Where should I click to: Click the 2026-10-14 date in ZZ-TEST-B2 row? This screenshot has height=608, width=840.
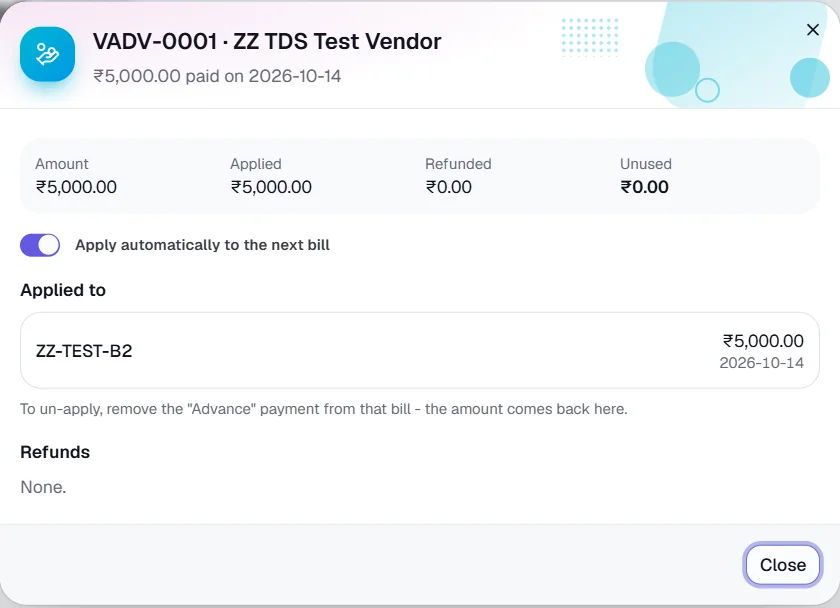click(761, 363)
